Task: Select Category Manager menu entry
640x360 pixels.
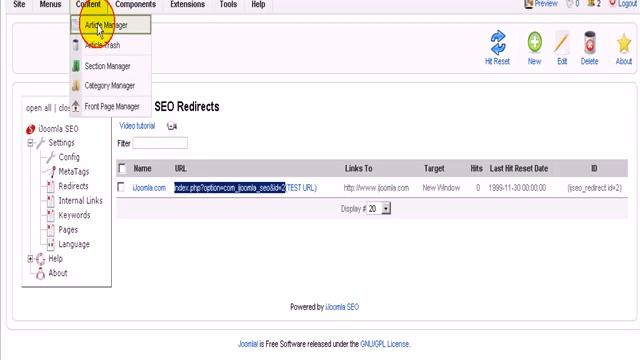Action: coord(111,86)
